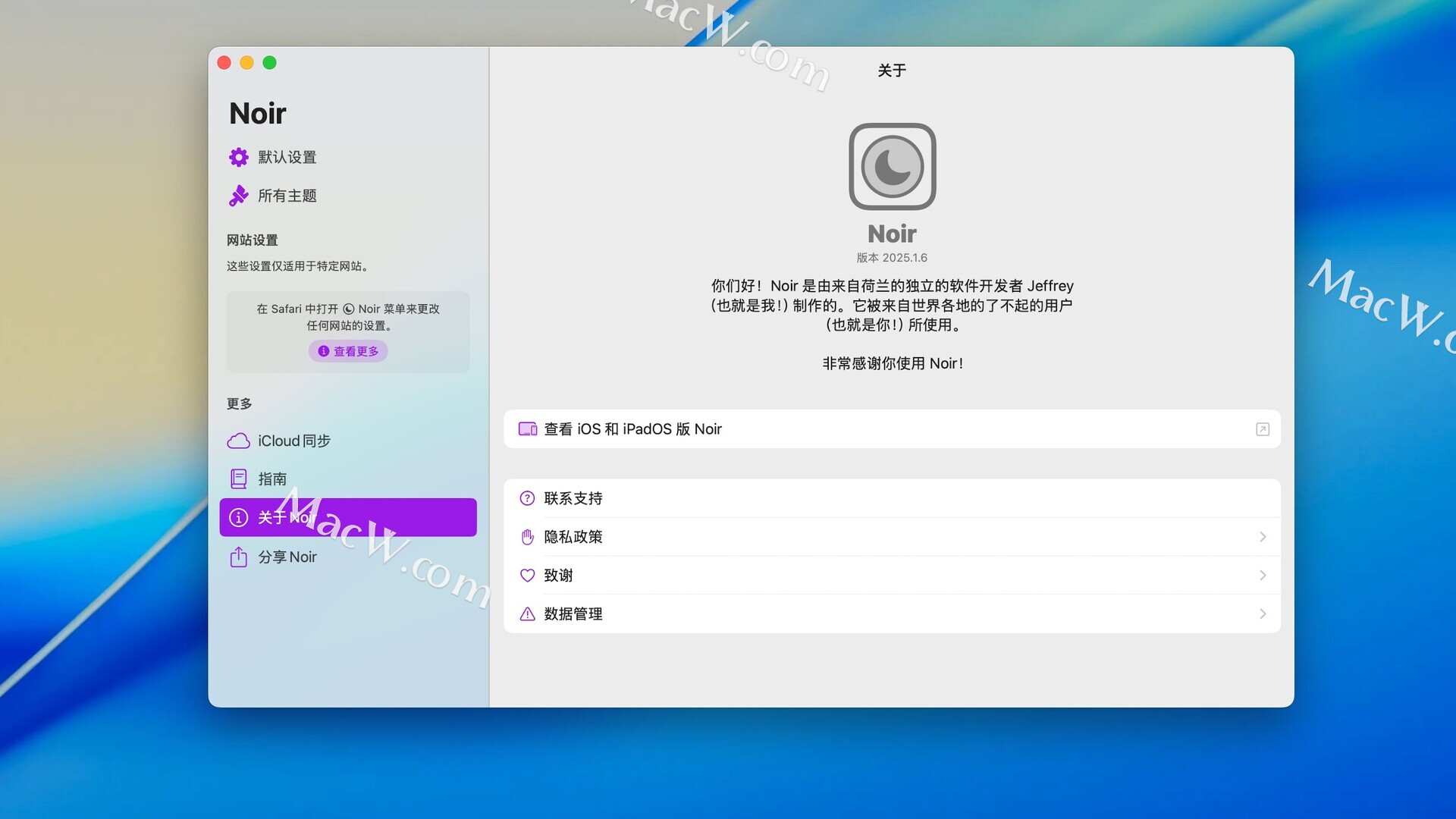This screenshot has height=819, width=1456.
Task: Click warning triangle icon for 数据管理
Action: (x=527, y=614)
